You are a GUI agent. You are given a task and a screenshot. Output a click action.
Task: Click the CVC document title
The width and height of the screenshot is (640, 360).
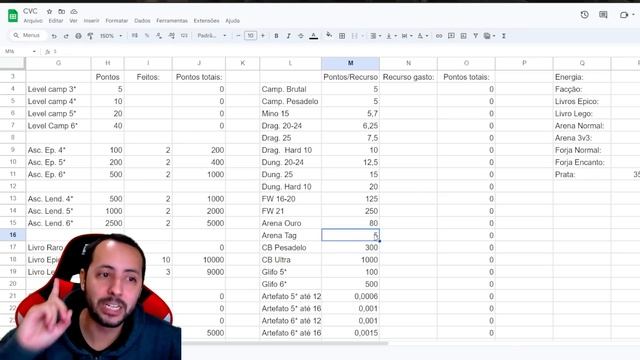[30, 11]
